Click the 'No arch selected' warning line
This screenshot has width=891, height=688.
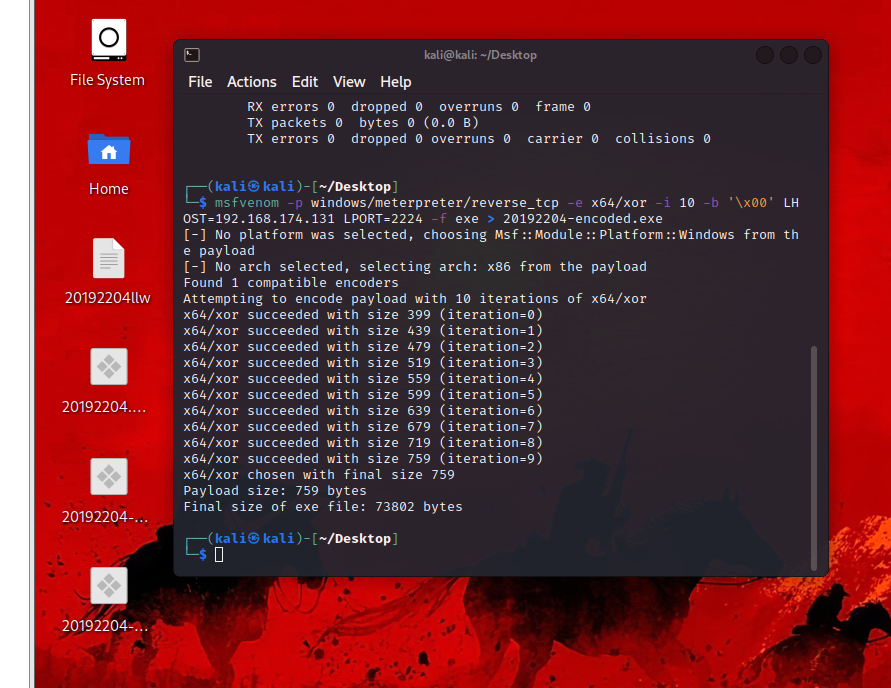point(415,266)
